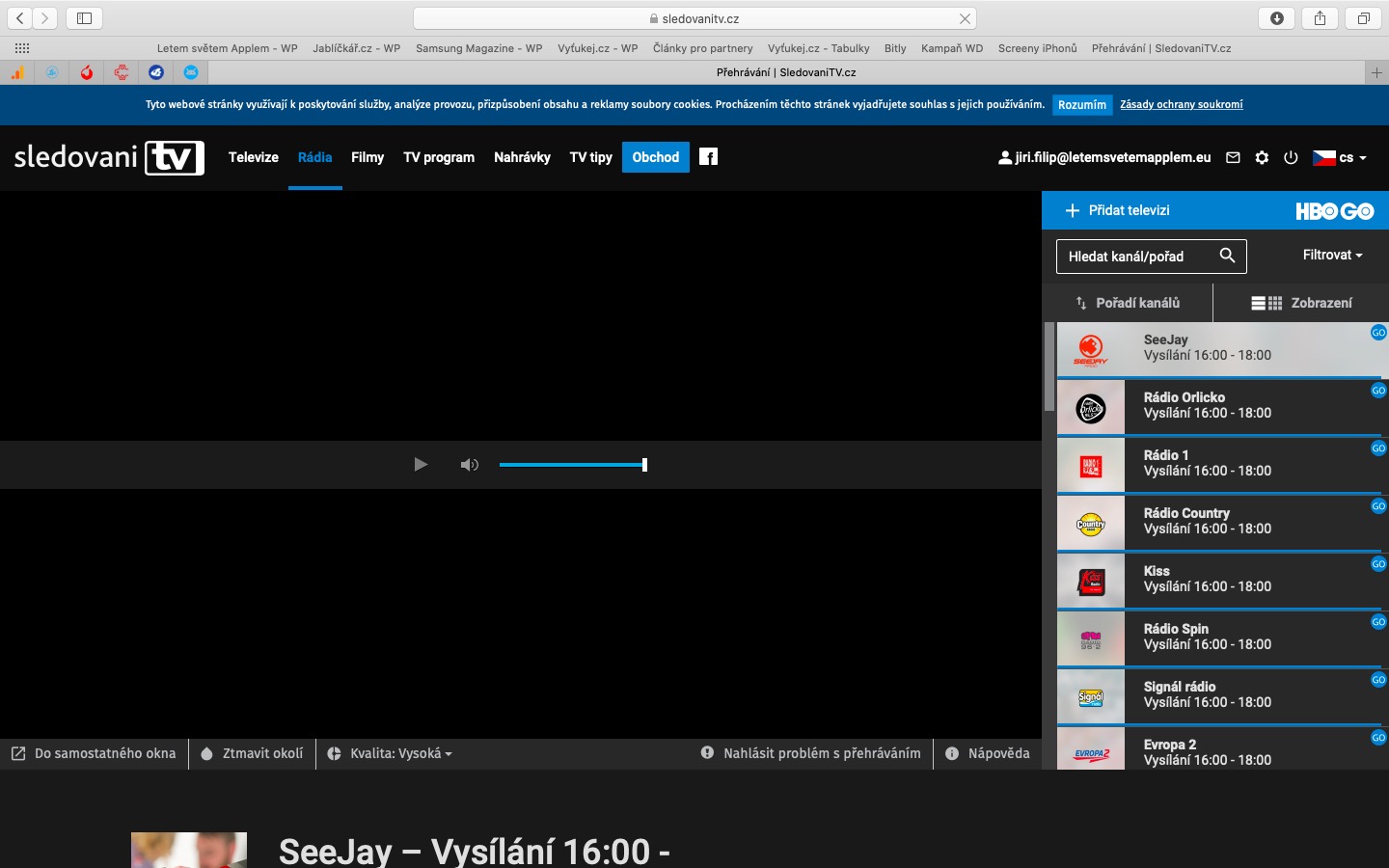
Task: Select the Rádio Spin logo
Action: 1091,639
